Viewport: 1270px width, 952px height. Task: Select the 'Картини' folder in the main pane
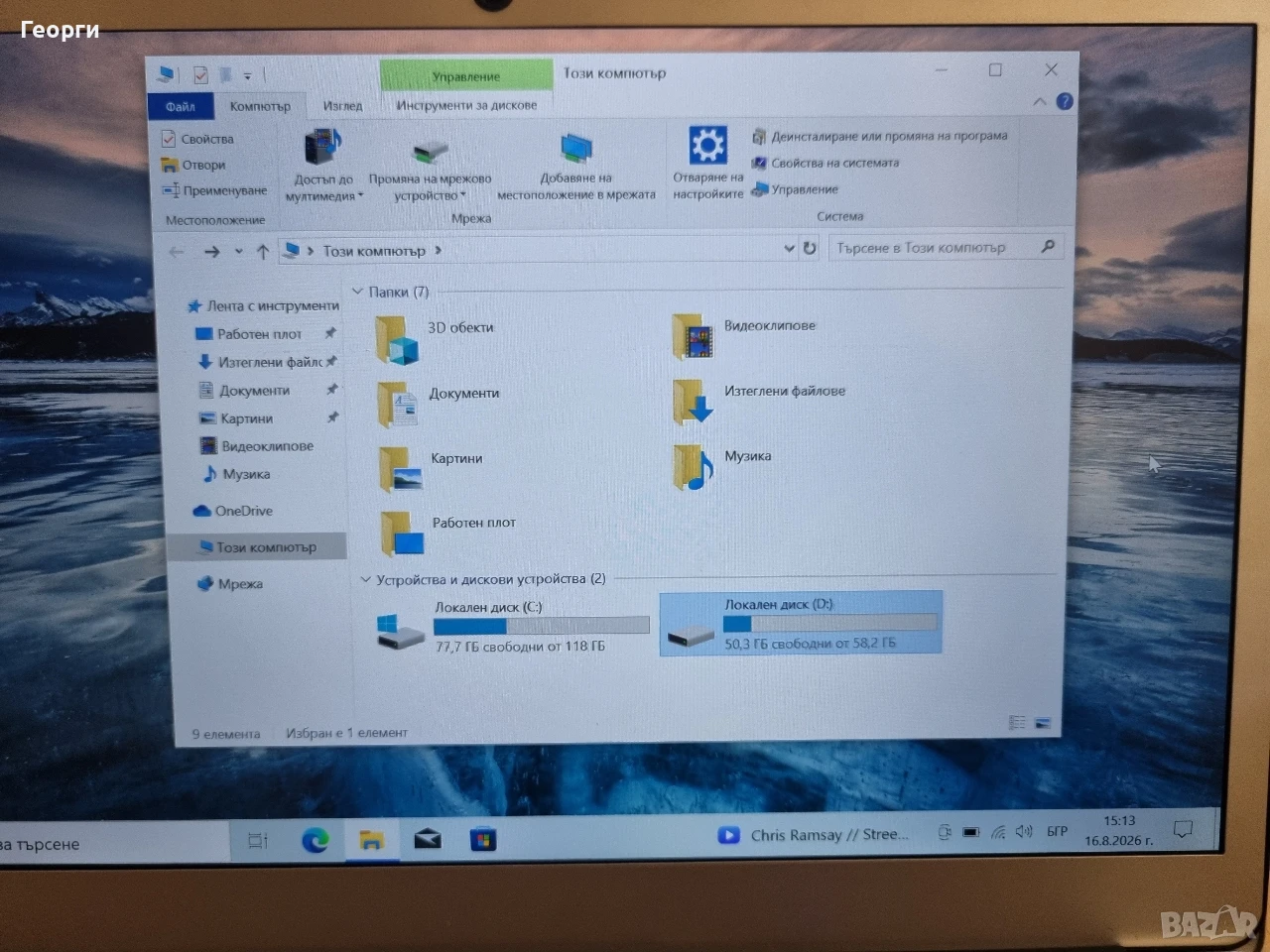coord(400,468)
